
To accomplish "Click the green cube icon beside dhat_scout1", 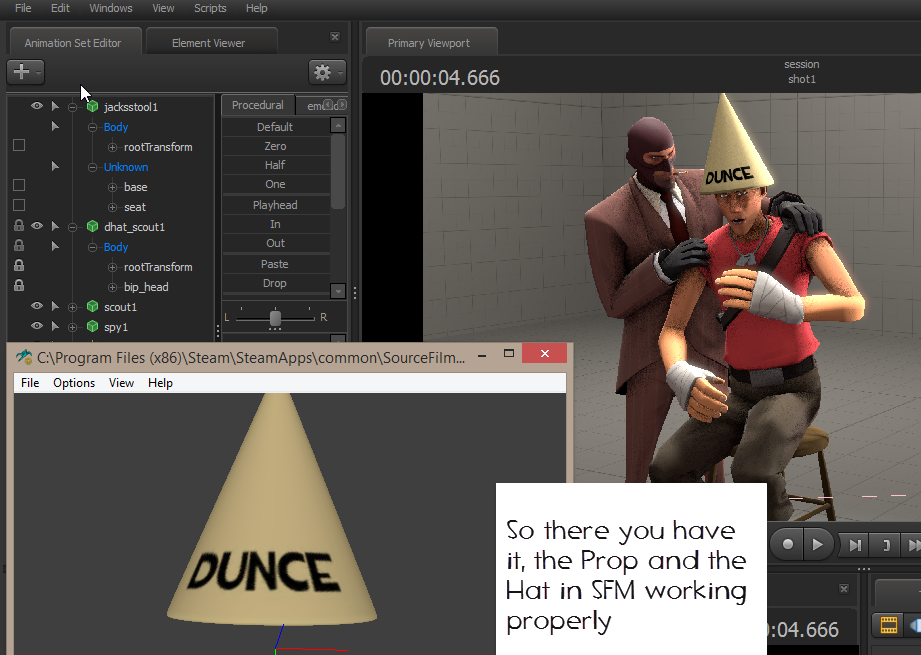I will [92, 226].
